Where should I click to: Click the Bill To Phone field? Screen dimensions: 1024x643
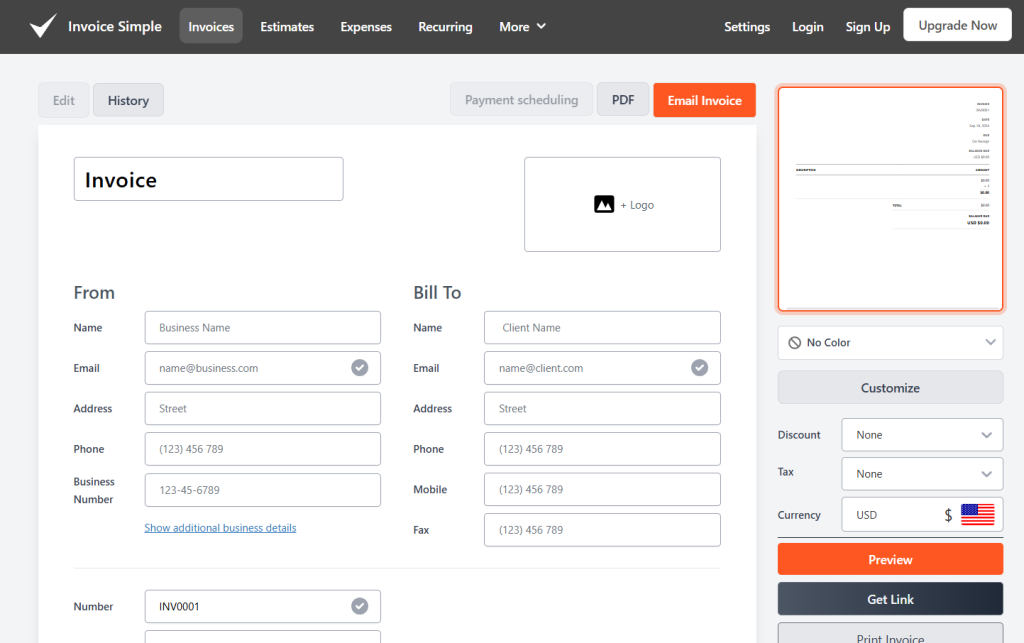click(602, 449)
